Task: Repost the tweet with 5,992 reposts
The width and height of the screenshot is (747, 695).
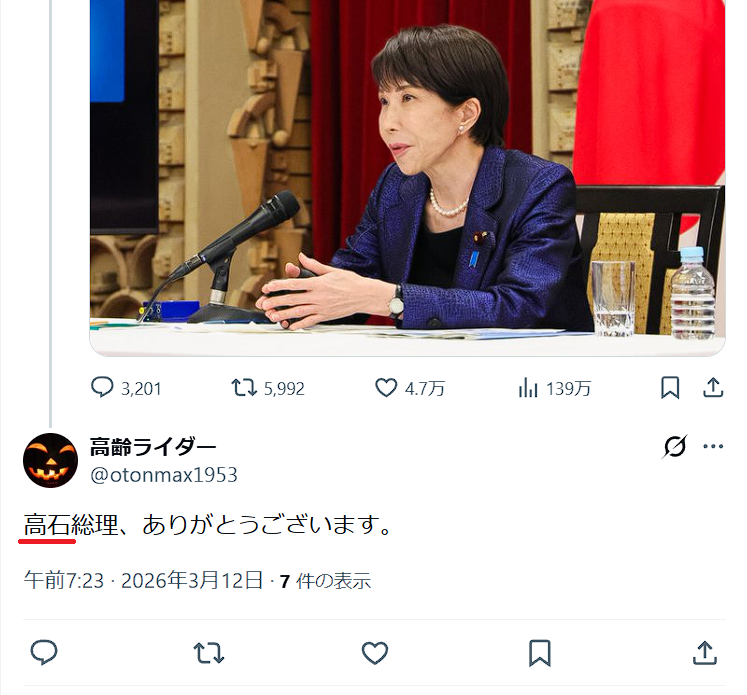Action: pyautogui.click(x=268, y=388)
